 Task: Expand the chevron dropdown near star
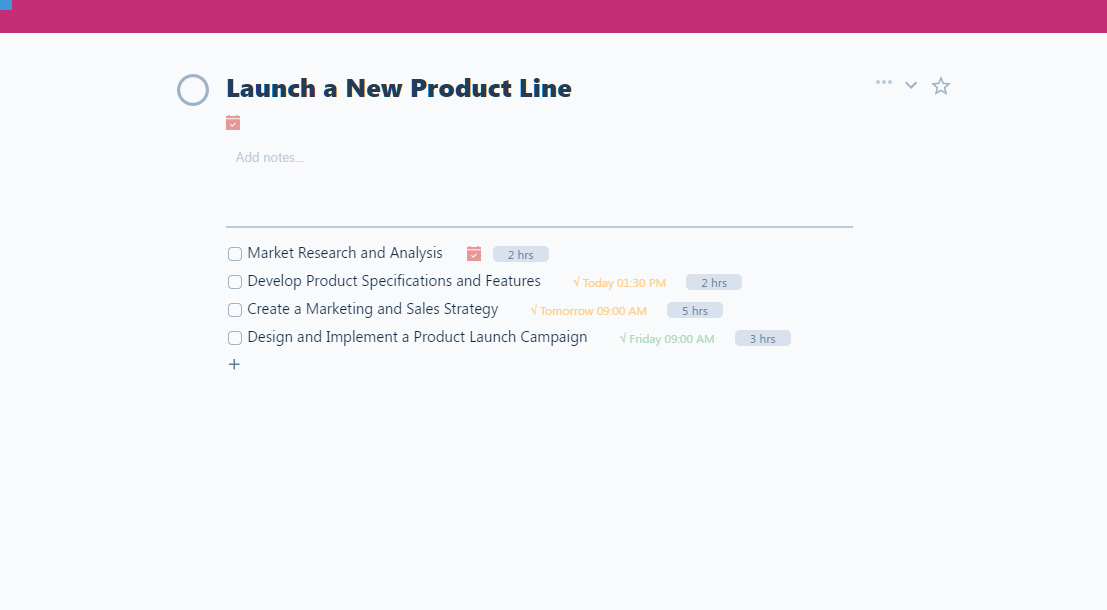[x=911, y=86]
